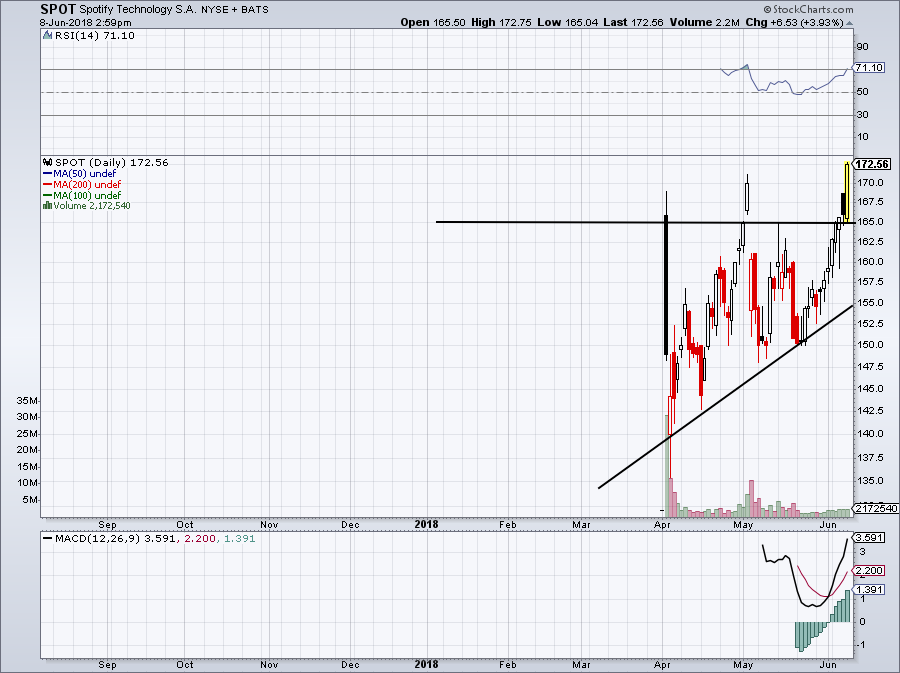
Task: Click the volume bars legend icon
Action: 48,205
